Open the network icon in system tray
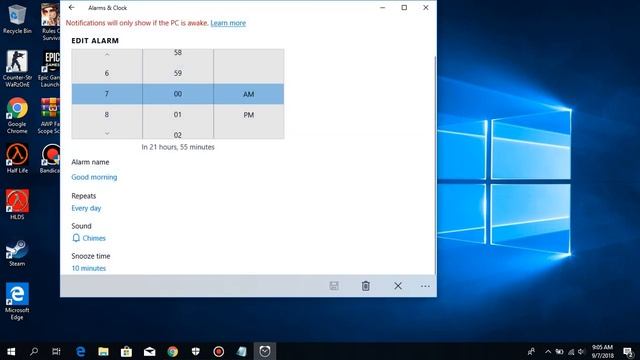The height and width of the screenshot is (360, 640). (571, 351)
